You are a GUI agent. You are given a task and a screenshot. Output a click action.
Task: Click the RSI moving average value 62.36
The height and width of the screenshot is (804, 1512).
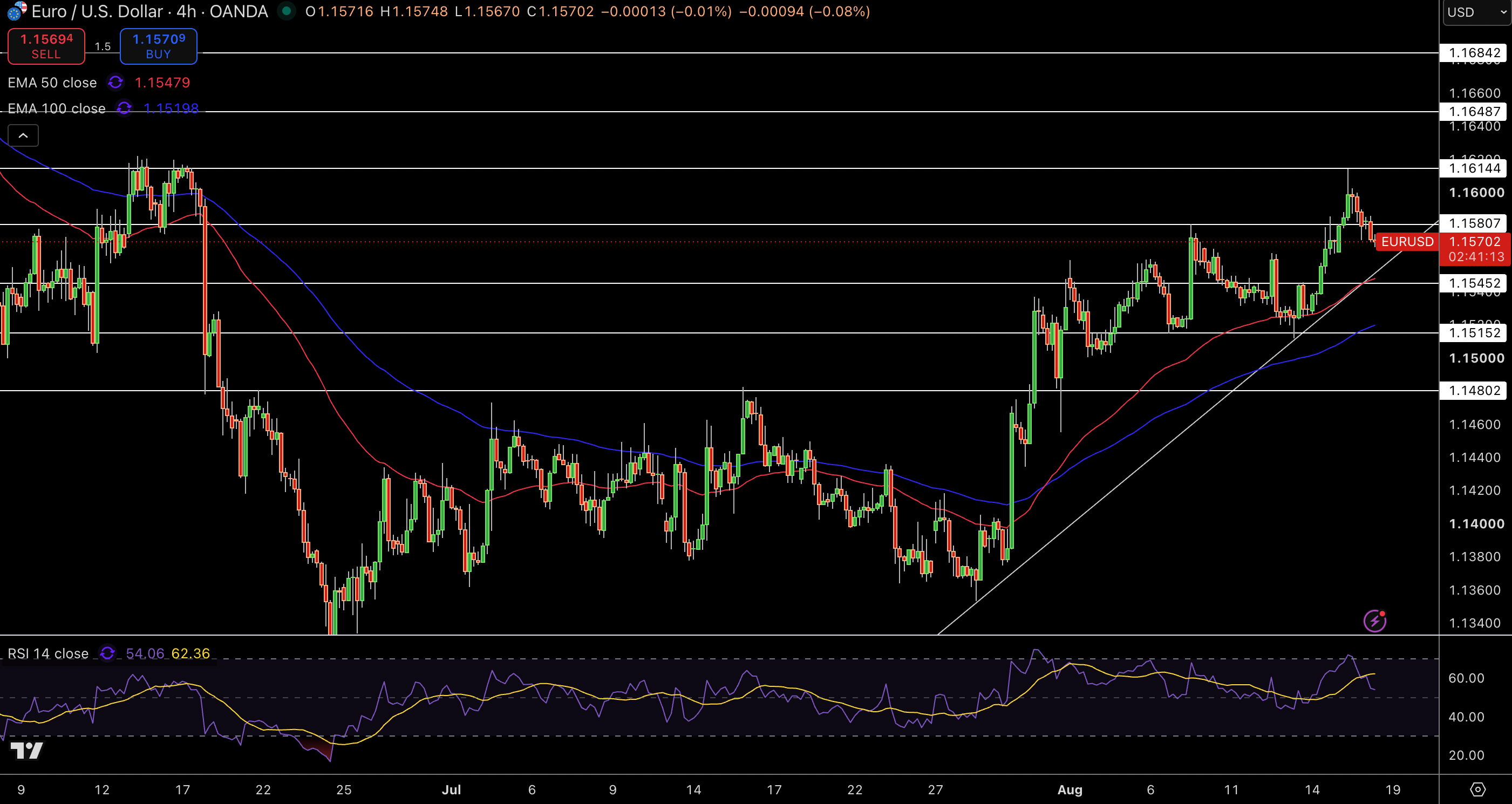pos(191,653)
